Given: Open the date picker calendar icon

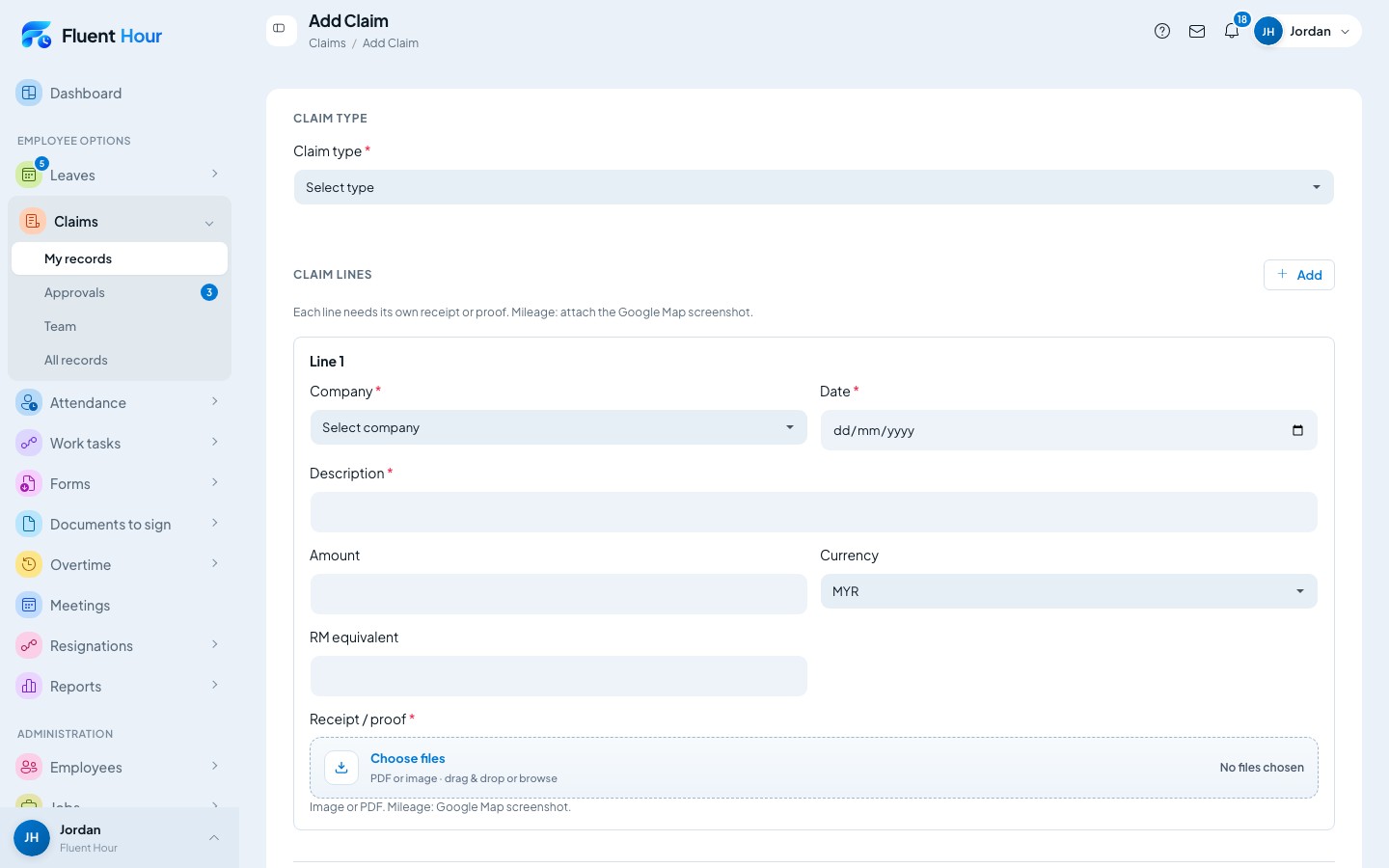Looking at the screenshot, I should (x=1297, y=430).
